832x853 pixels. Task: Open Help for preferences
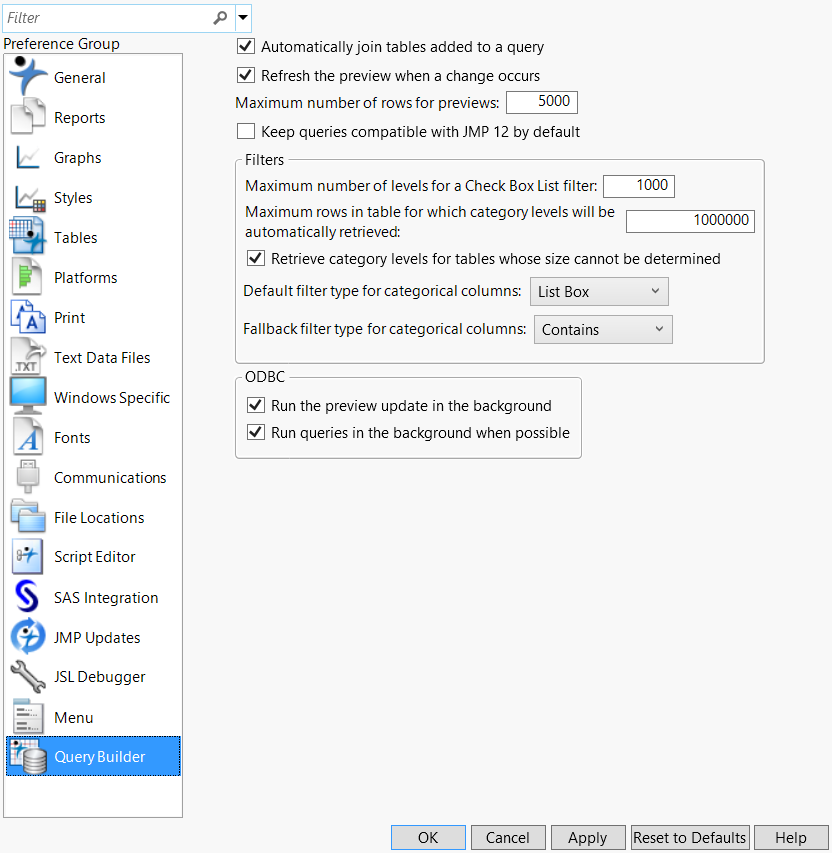click(x=791, y=837)
